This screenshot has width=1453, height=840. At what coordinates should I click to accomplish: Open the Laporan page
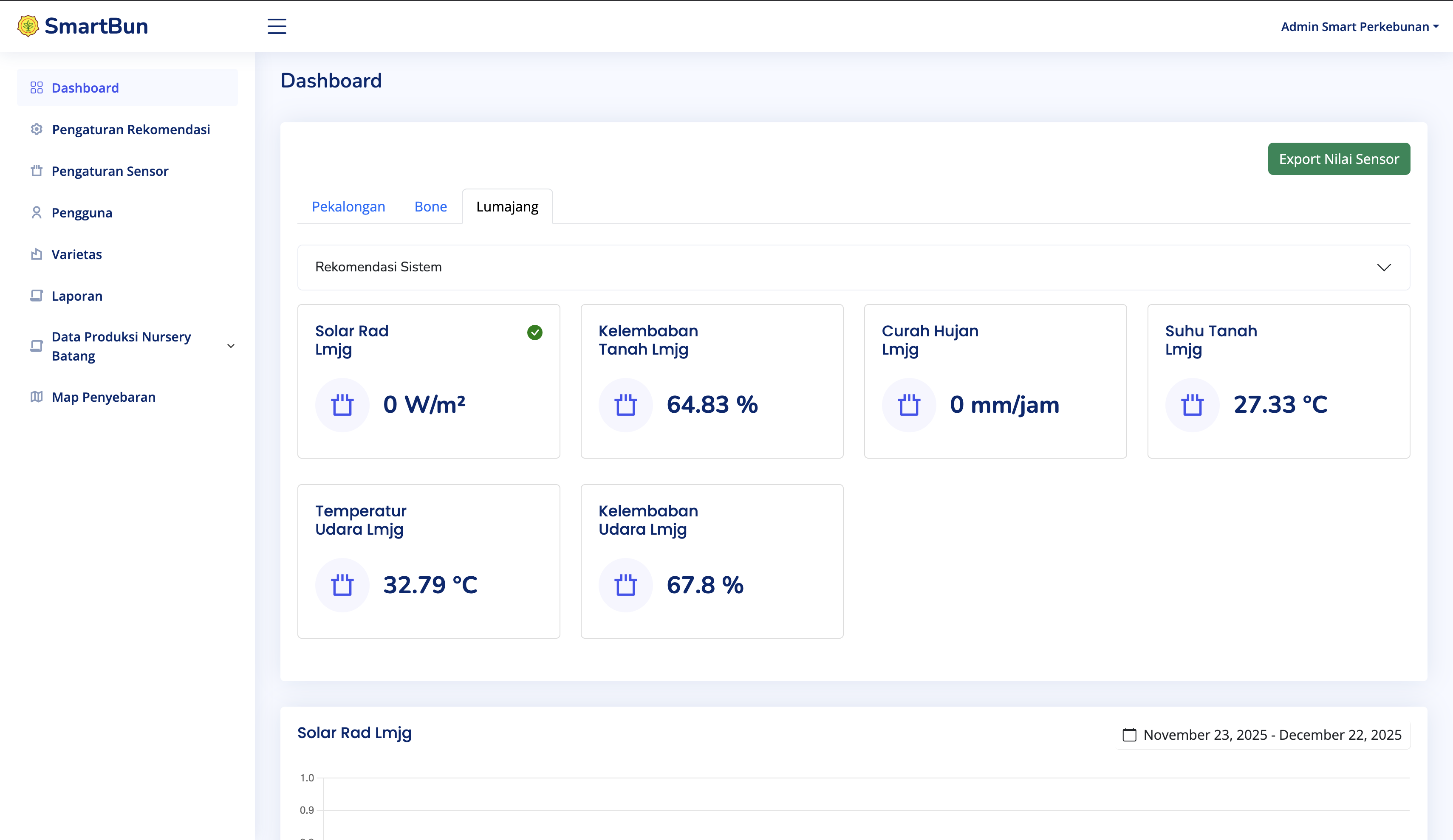(127, 296)
